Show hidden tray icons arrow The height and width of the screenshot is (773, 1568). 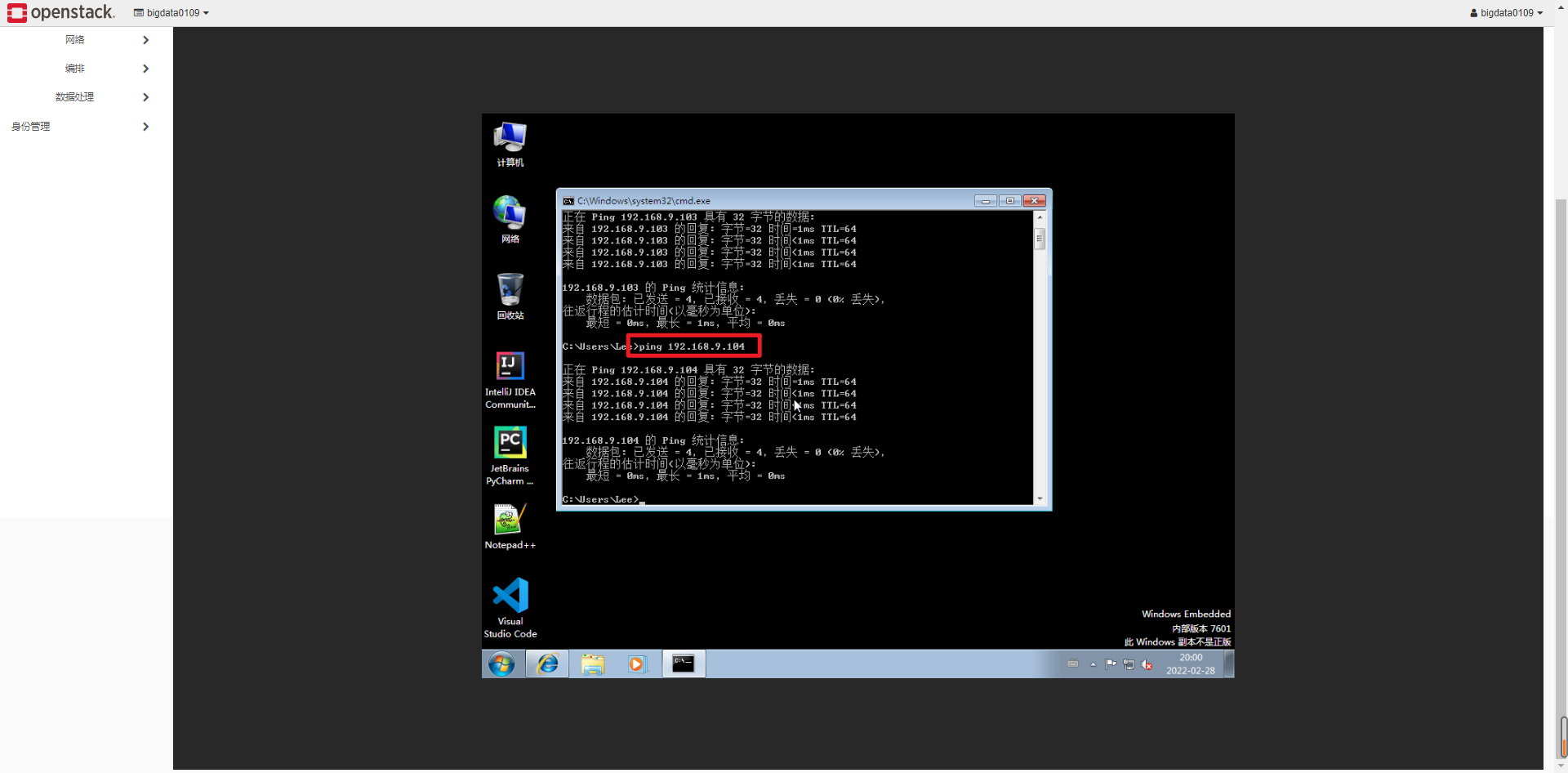(x=1094, y=664)
